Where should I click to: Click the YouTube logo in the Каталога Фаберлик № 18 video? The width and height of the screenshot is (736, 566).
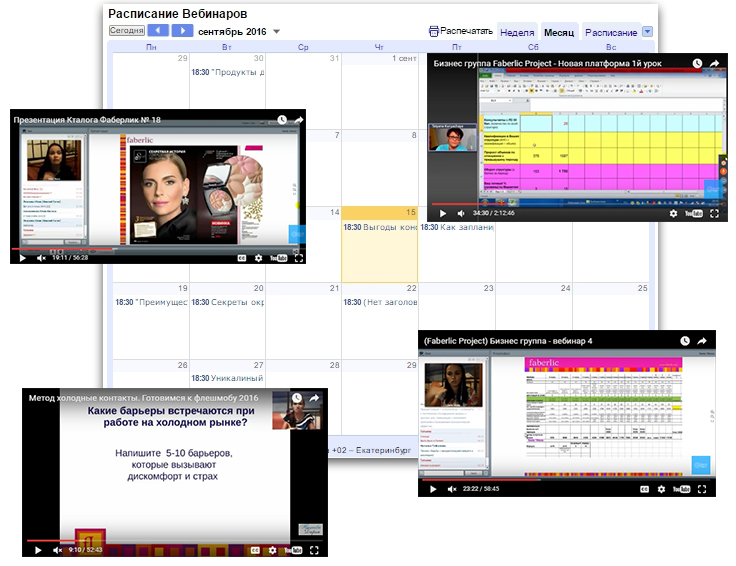click(278, 258)
